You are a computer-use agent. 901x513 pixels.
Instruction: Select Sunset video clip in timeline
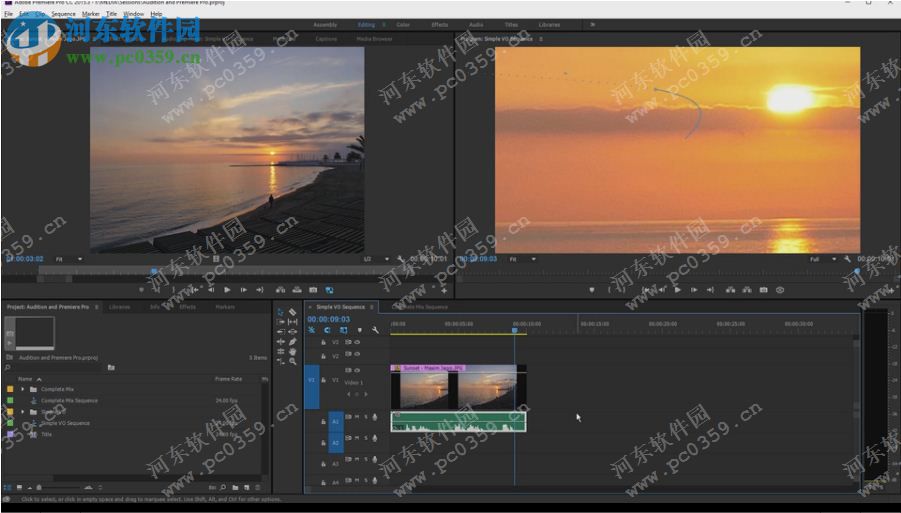pos(458,387)
